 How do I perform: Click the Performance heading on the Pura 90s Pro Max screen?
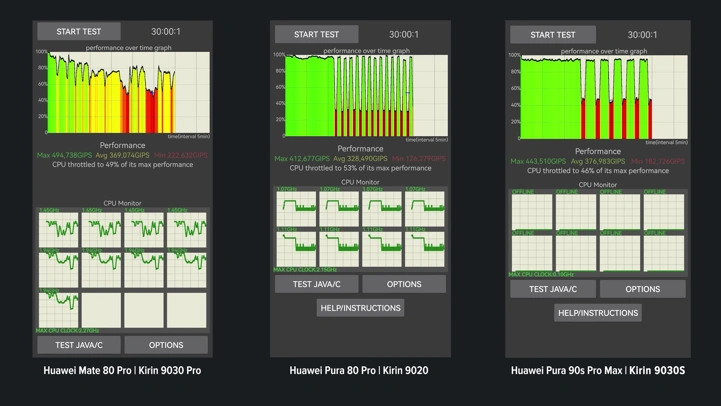click(598, 151)
